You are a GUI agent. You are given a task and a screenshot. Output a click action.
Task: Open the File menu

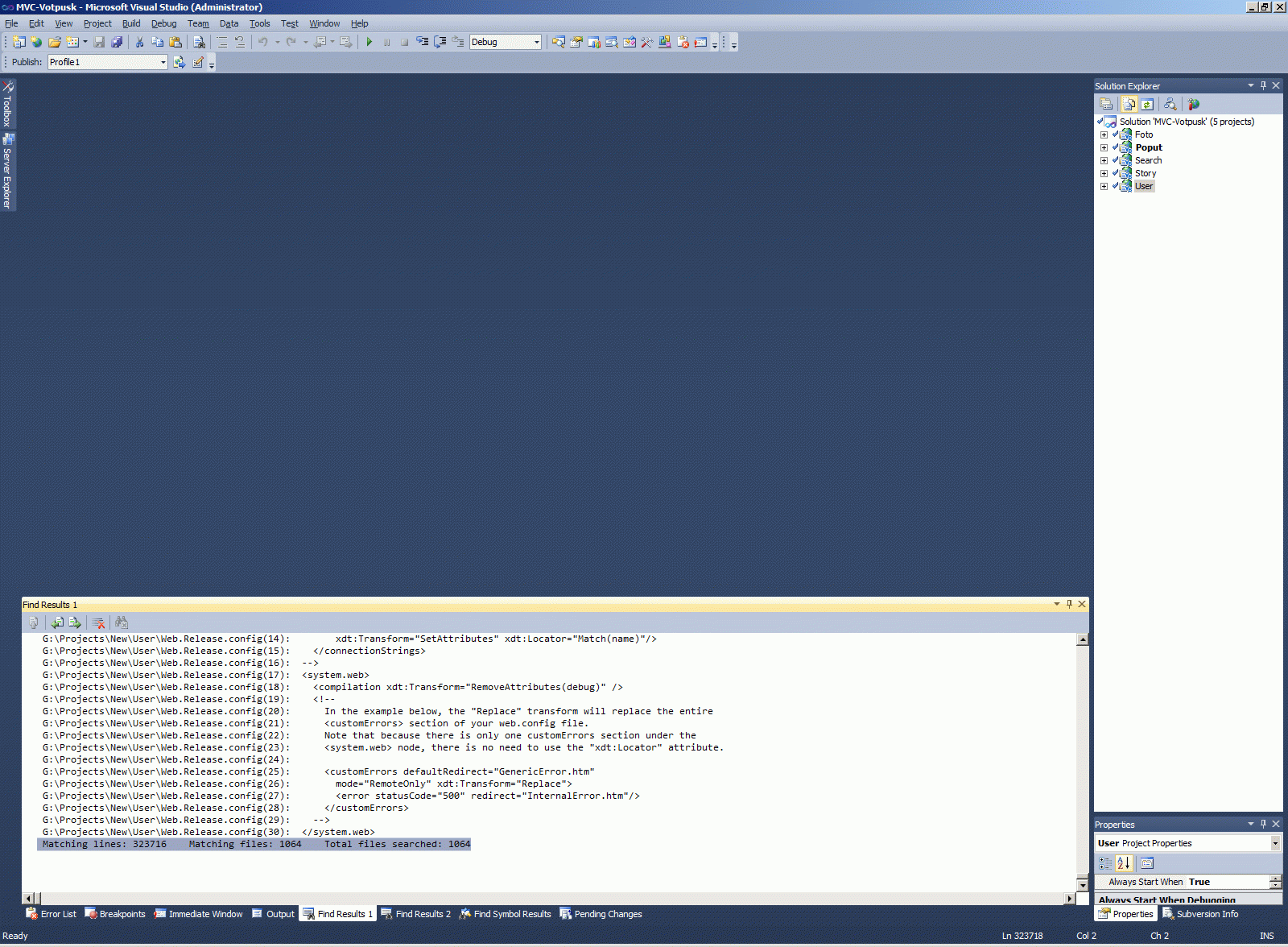pos(11,23)
